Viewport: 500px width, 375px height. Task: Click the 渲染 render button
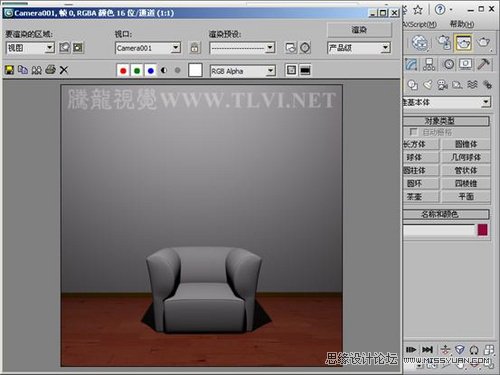click(359, 30)
